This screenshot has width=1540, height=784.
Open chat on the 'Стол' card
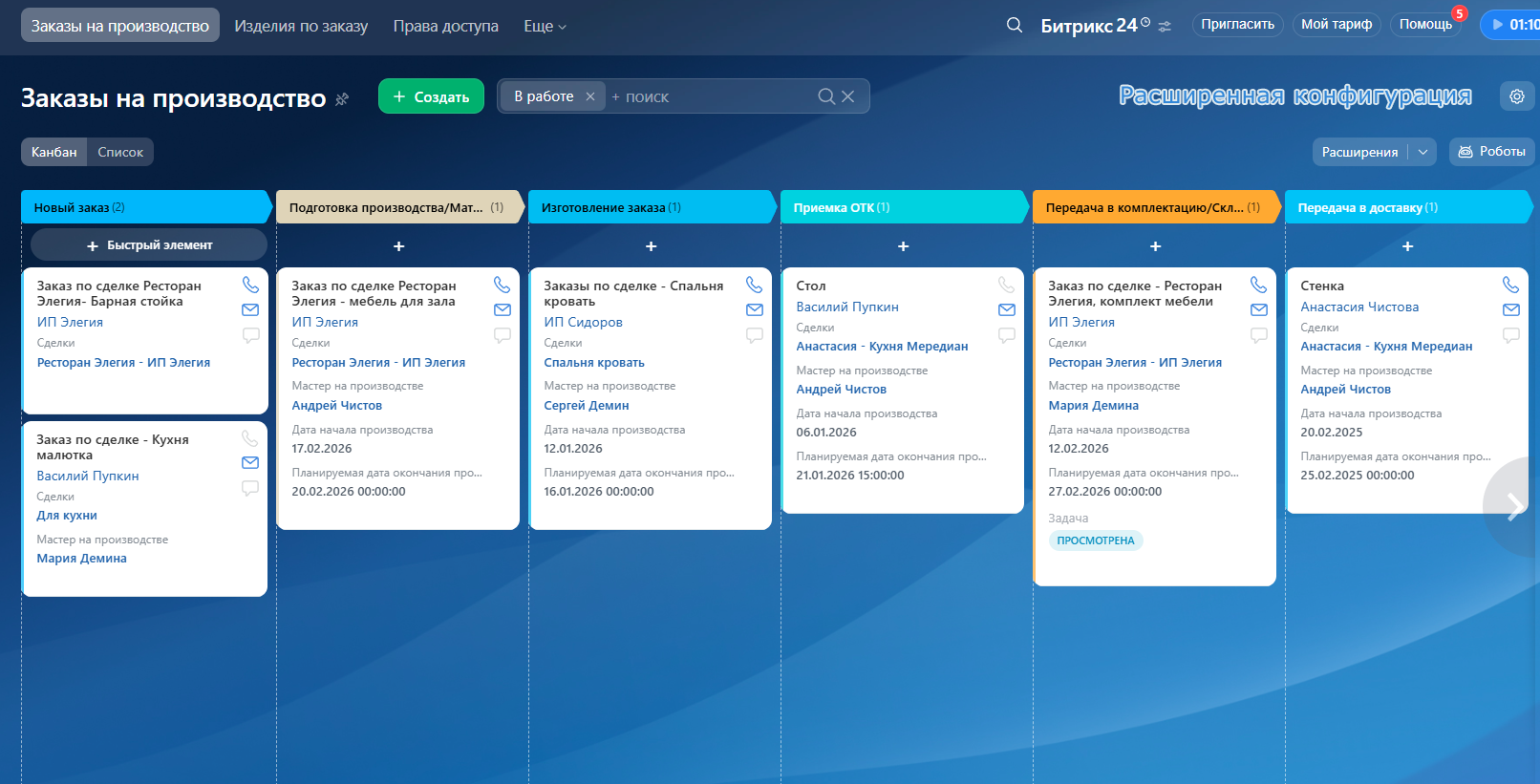coord(1007,335)
